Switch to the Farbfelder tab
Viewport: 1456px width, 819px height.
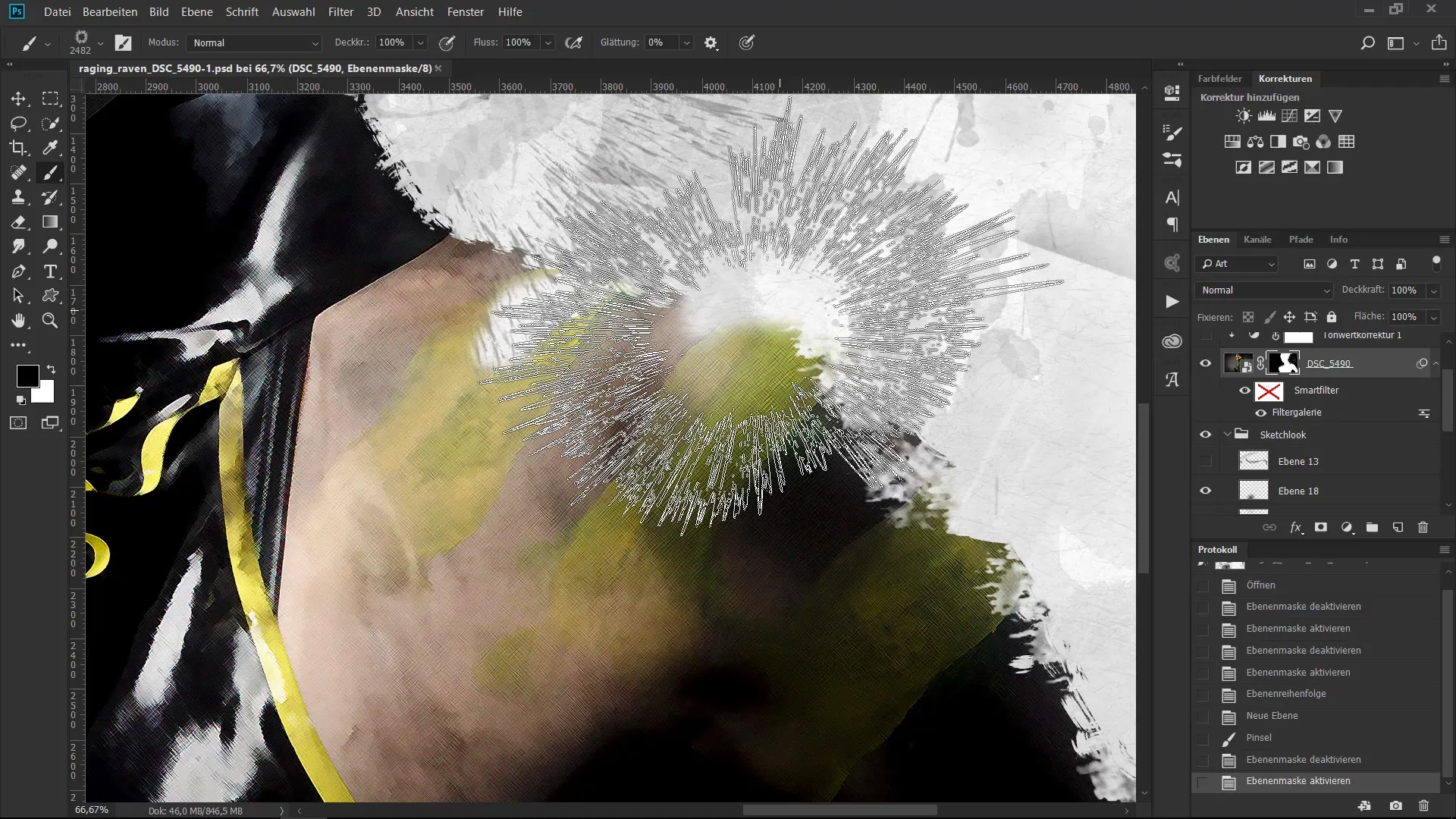(x=1219, y=79)
